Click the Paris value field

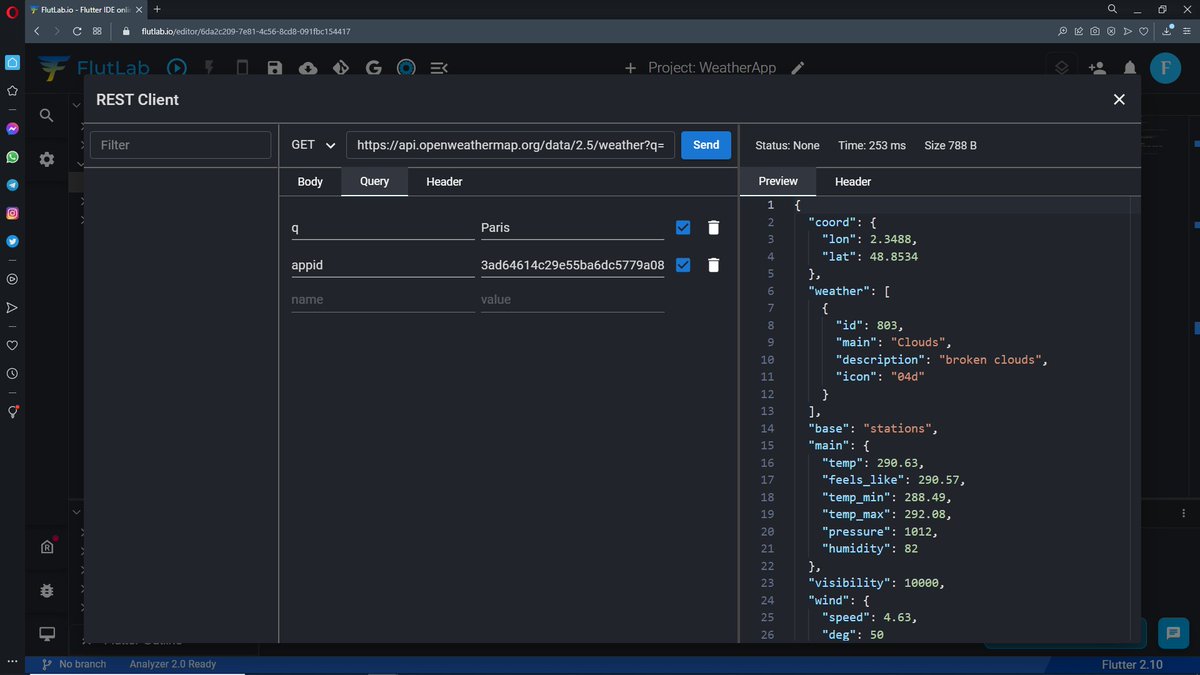click(x=572, y=227)
